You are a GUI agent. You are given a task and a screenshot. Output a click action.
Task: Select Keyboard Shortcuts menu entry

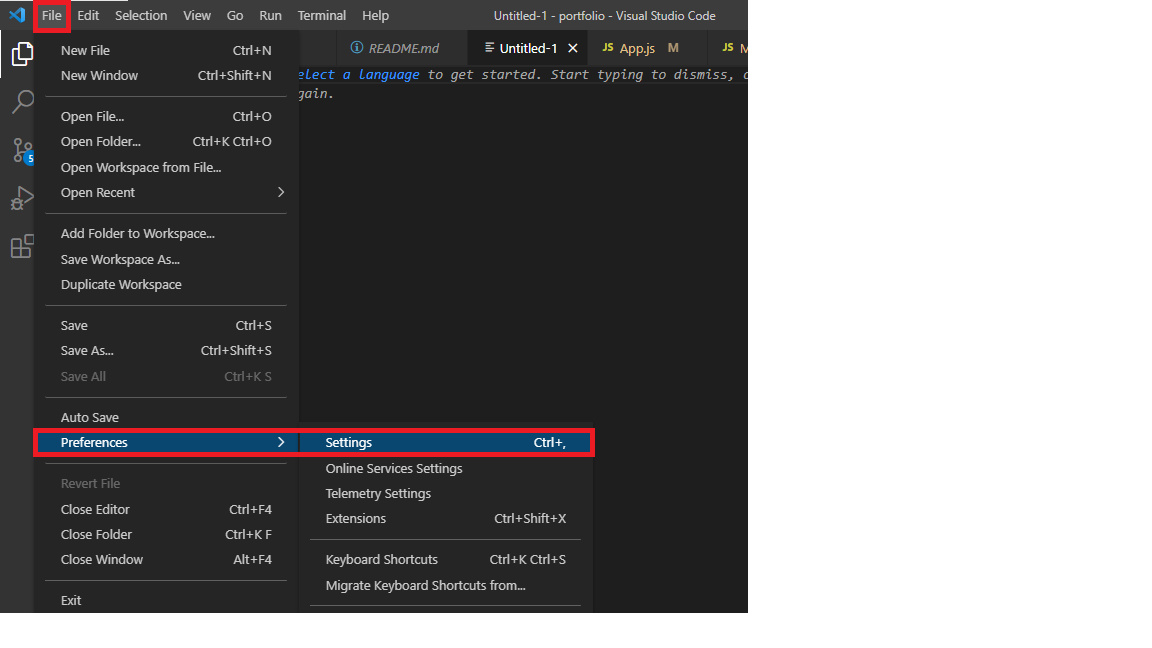point(382,559)
